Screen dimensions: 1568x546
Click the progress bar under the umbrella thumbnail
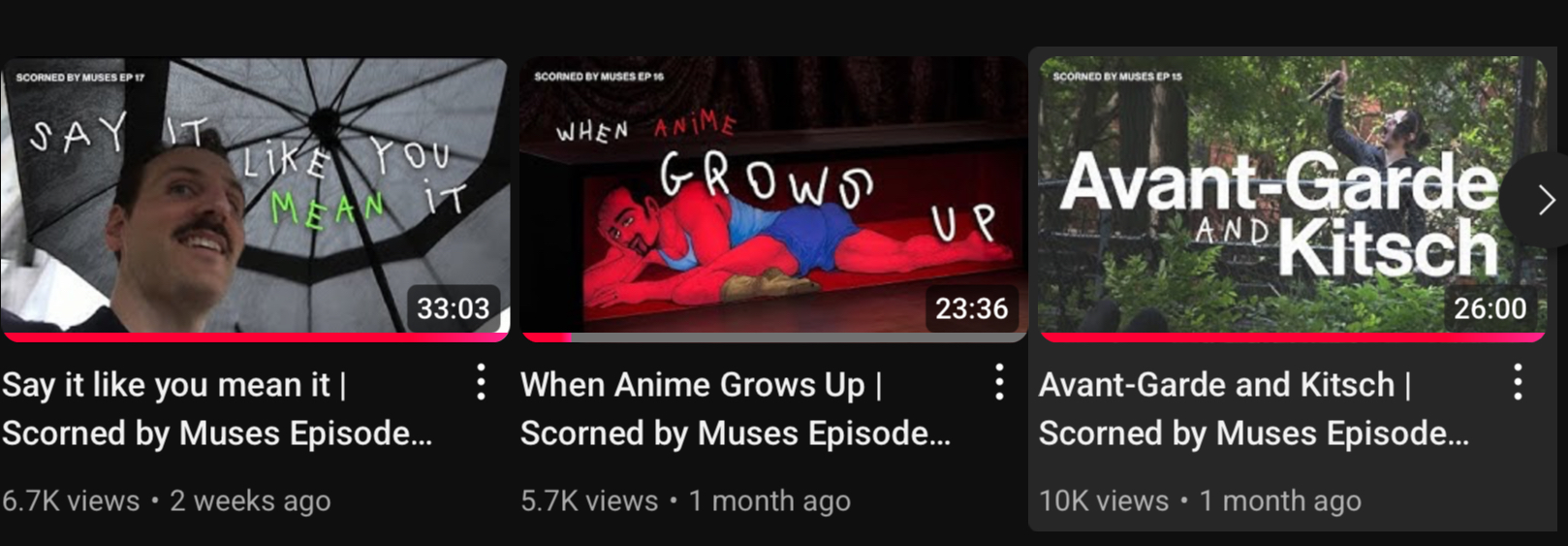255,337
